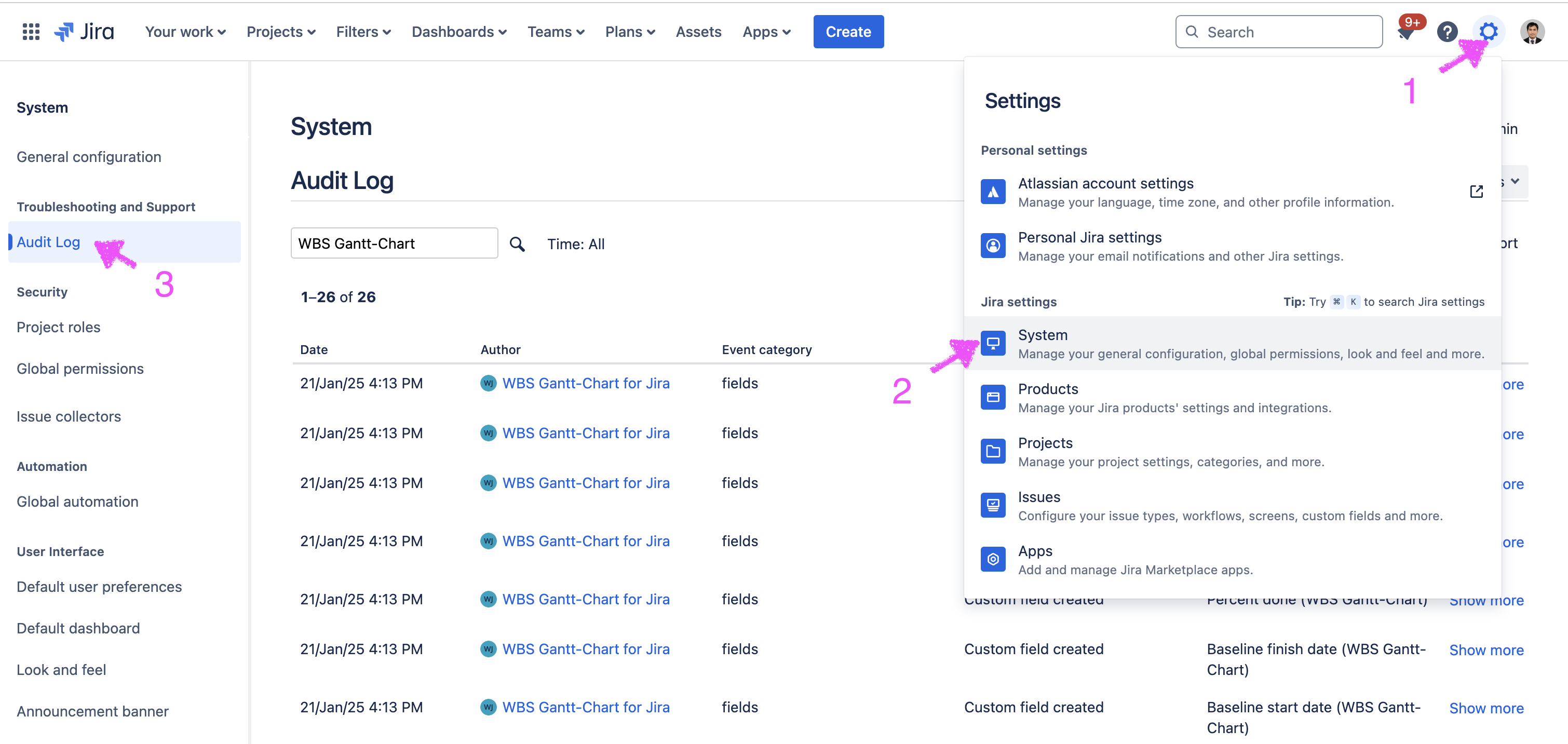Click the blue Create button
Screen dimensions: 1568x744
click(848, 32)
